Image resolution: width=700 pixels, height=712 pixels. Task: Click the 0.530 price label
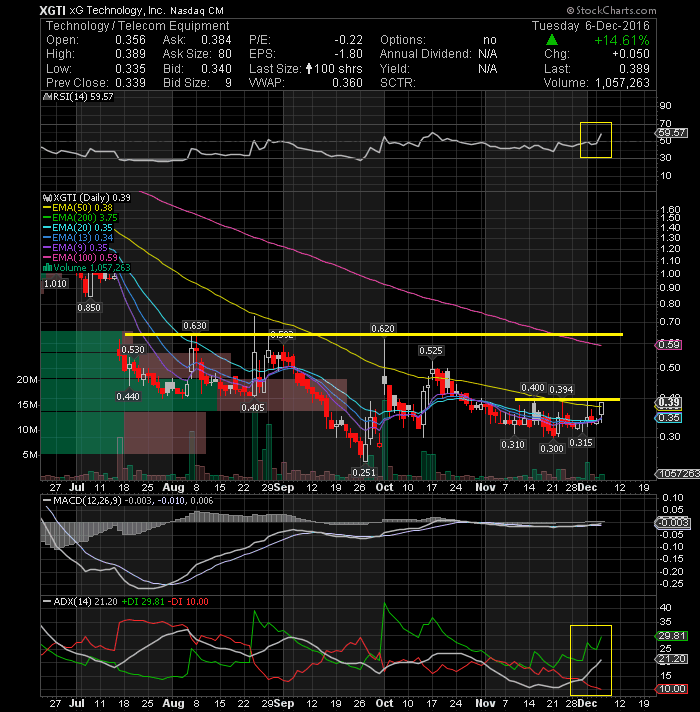click(133, 350)
